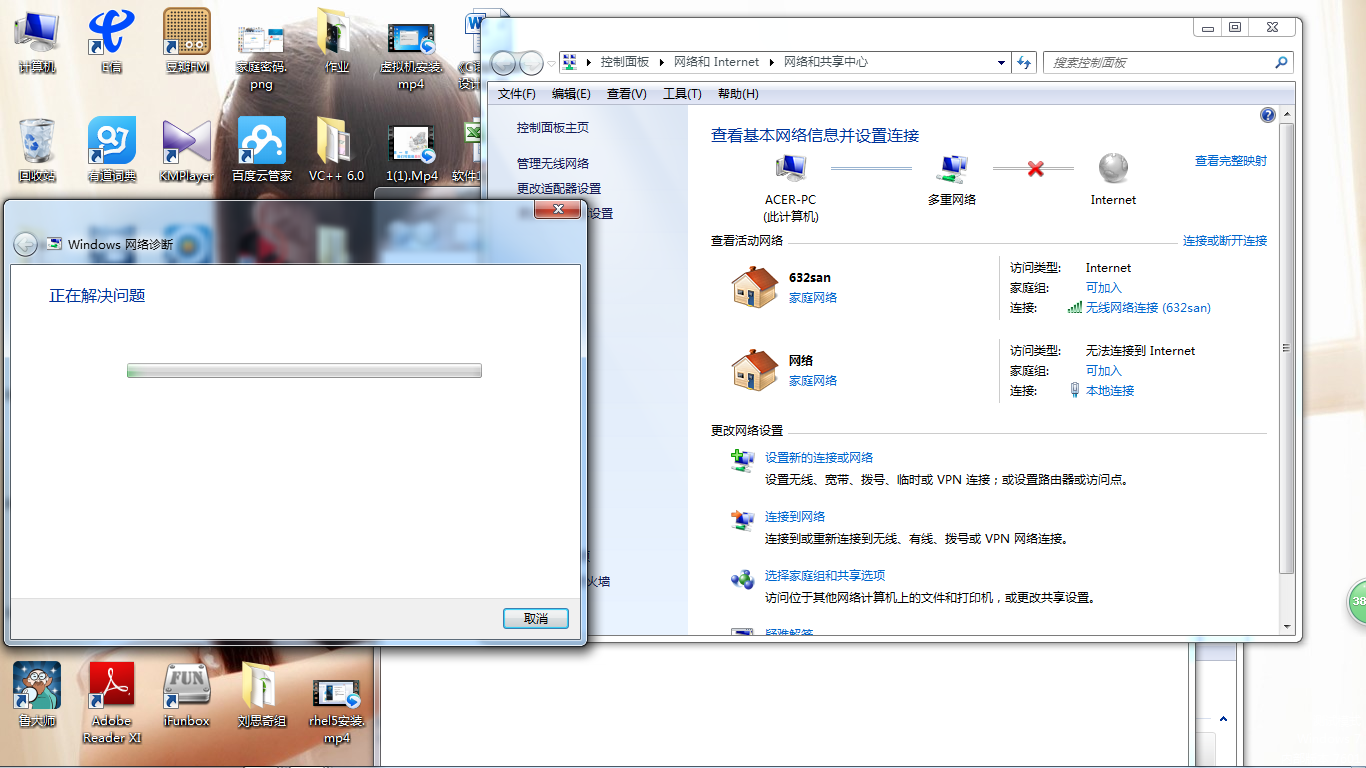The width and height of the screenshot is (1366, 768).
Task: Launch 有道词典 from the desktop
Action: point(111,151)
